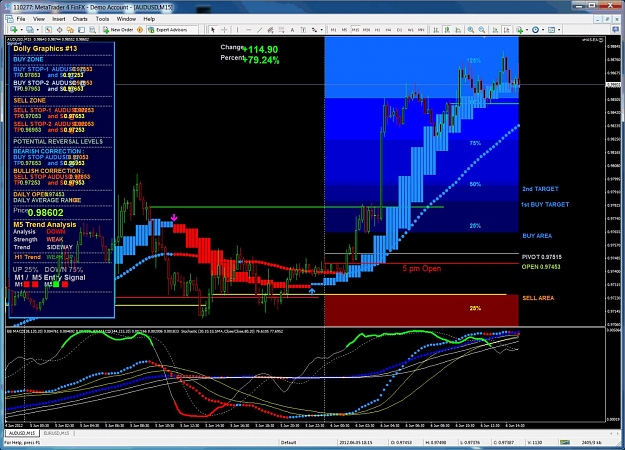Open the Charts menu
The image size is (625, 450).
[80, 19]
